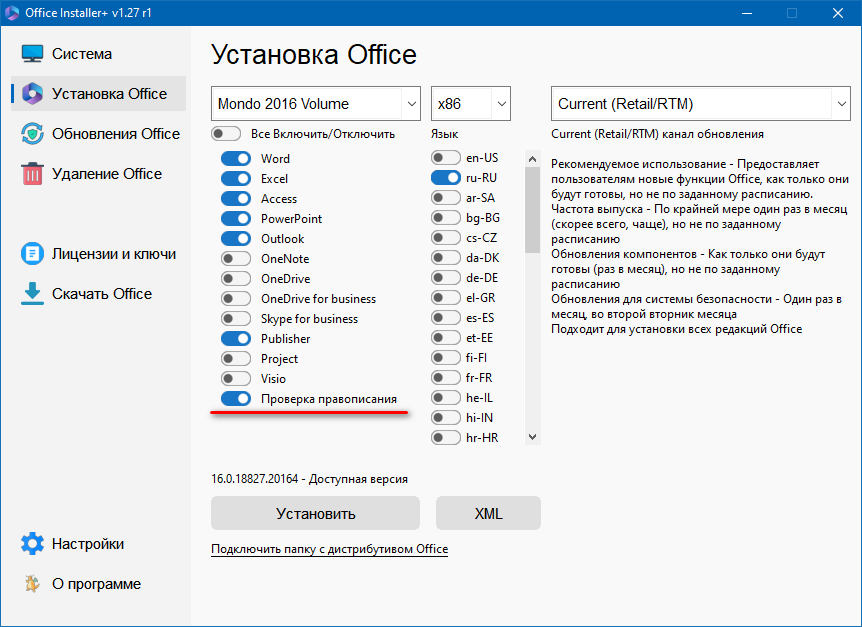Click the Установка Office logo icon

[32, 94]
